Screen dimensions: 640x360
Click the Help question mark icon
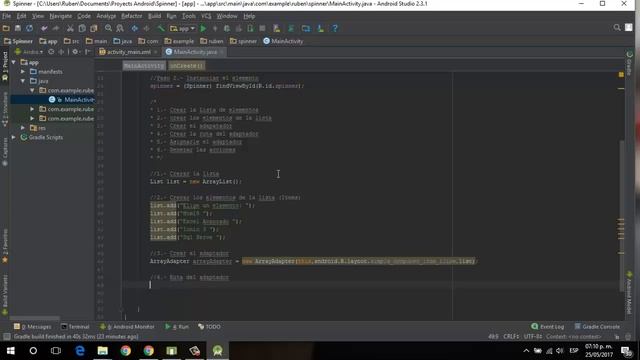point(335,28)
